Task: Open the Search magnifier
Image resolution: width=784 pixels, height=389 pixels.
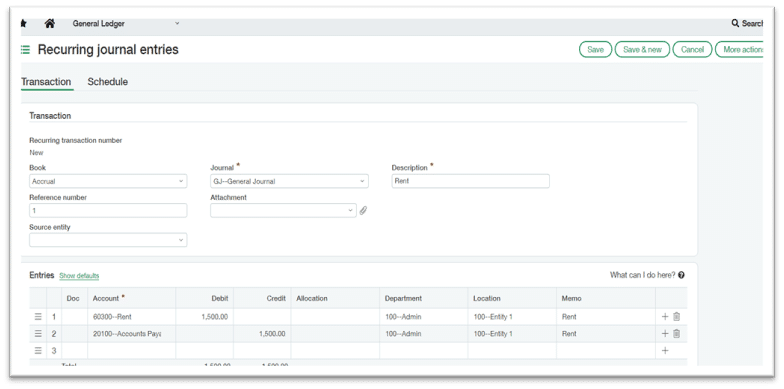Action: [735, 24]
